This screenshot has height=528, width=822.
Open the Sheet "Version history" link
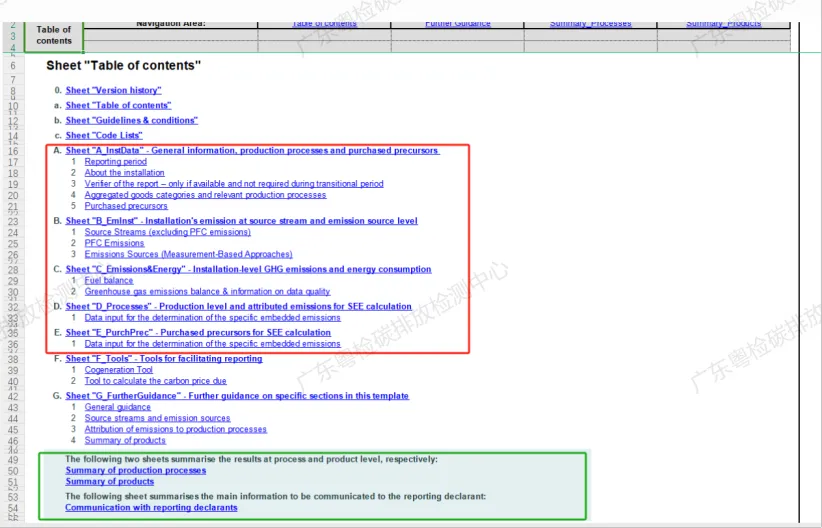click(x=113, y=90)
